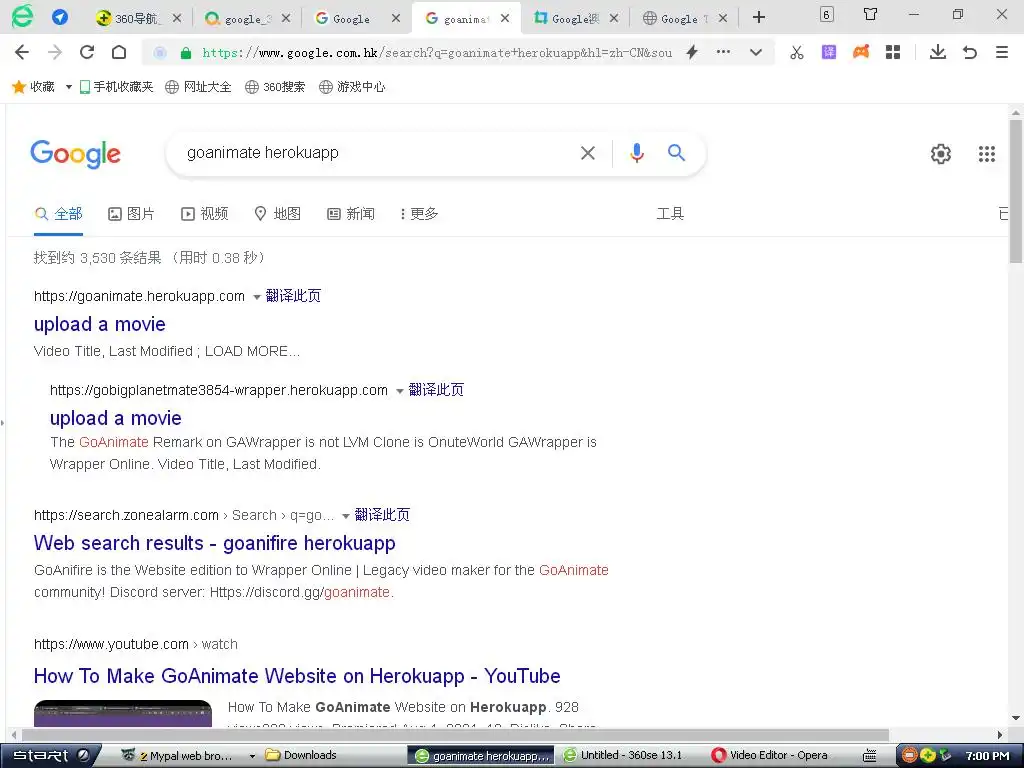Image resolution: width=1024 pixels, height=768 pixels.
Task: Switch to the 图片 images tab
Action: (x=131, y=214)
